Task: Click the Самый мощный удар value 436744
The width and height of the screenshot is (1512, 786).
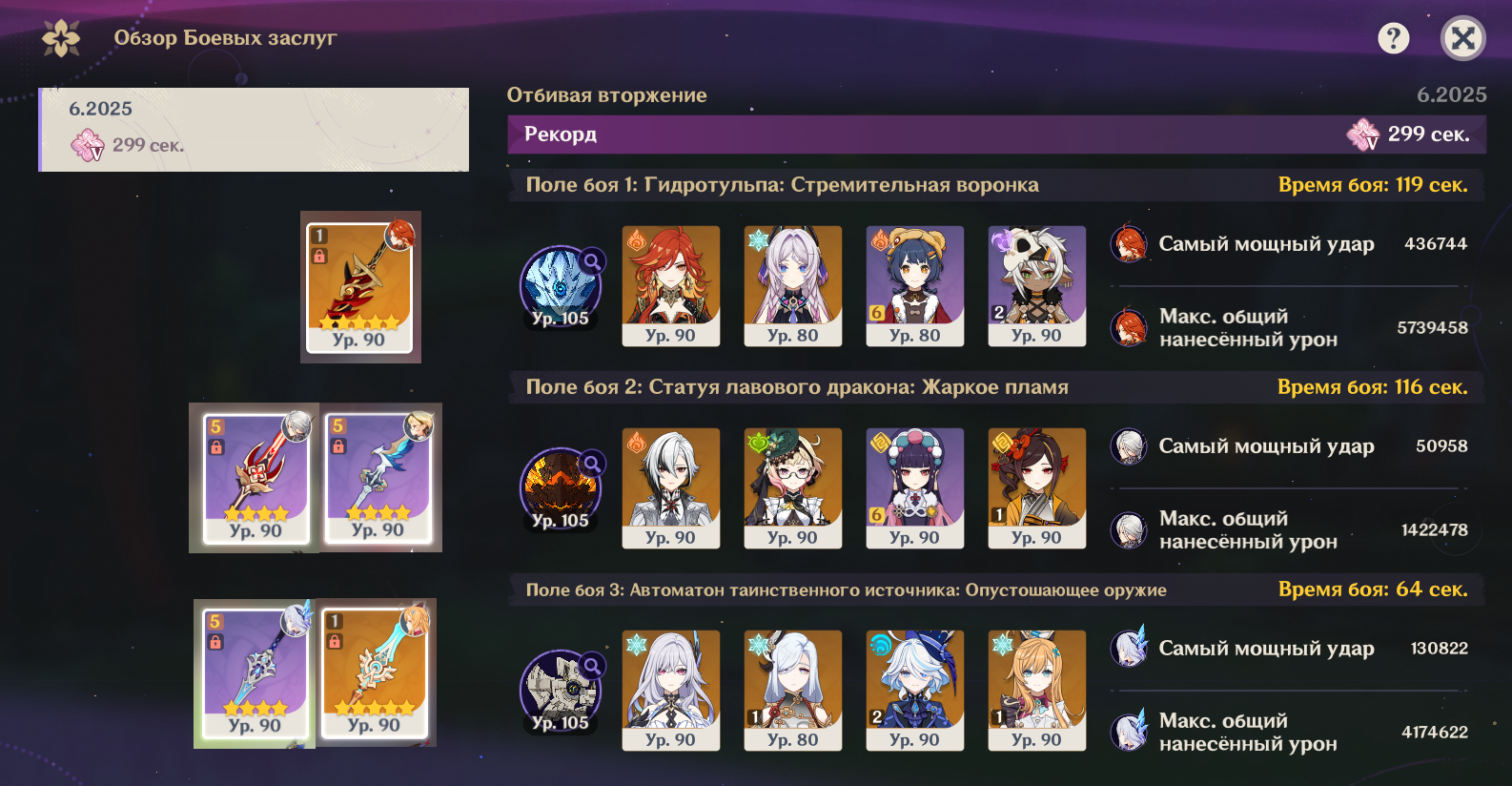Action: click(x=1435, y=244)
